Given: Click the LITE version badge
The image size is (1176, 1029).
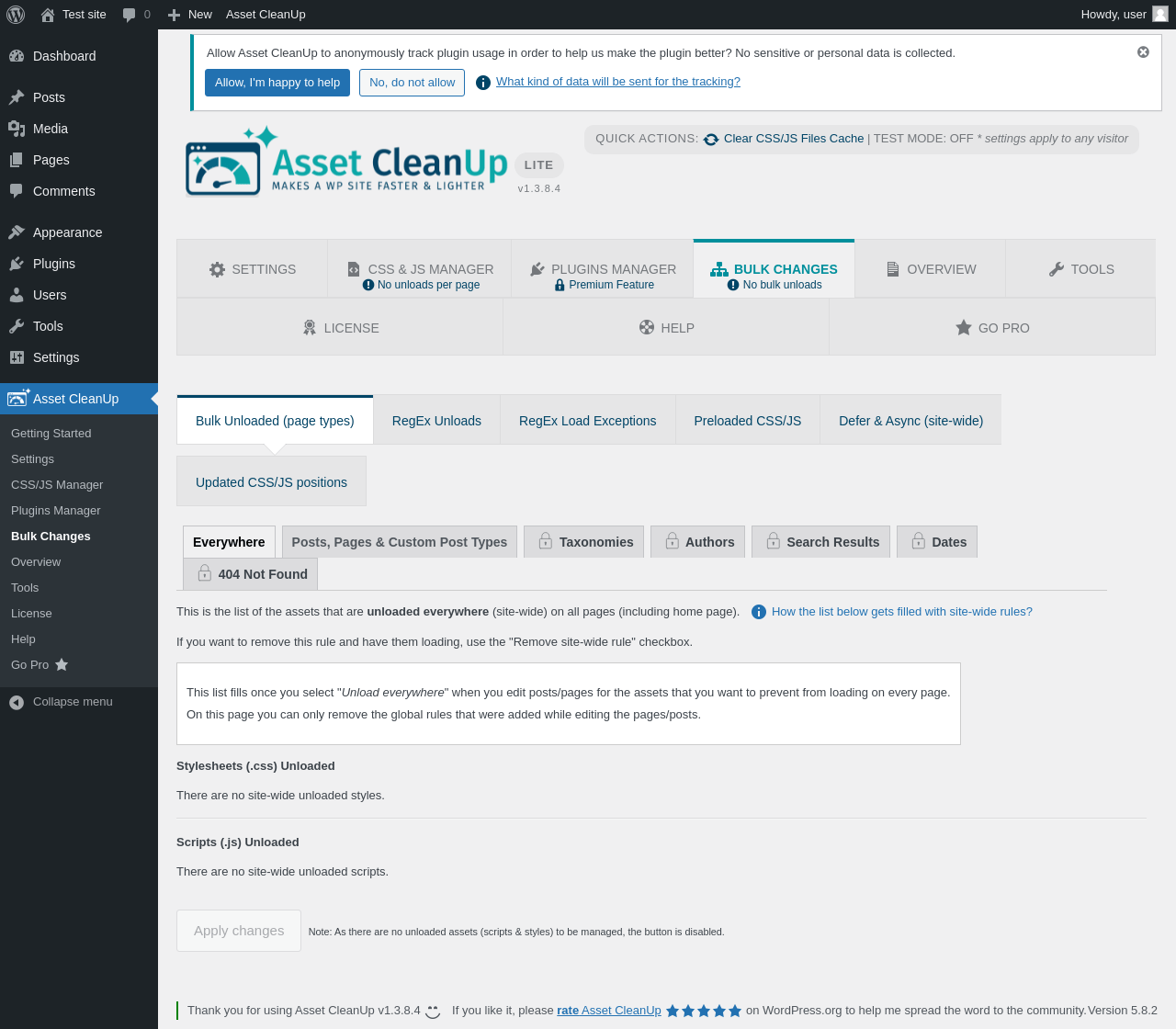Looking at the screenshot, I should 539,165.
